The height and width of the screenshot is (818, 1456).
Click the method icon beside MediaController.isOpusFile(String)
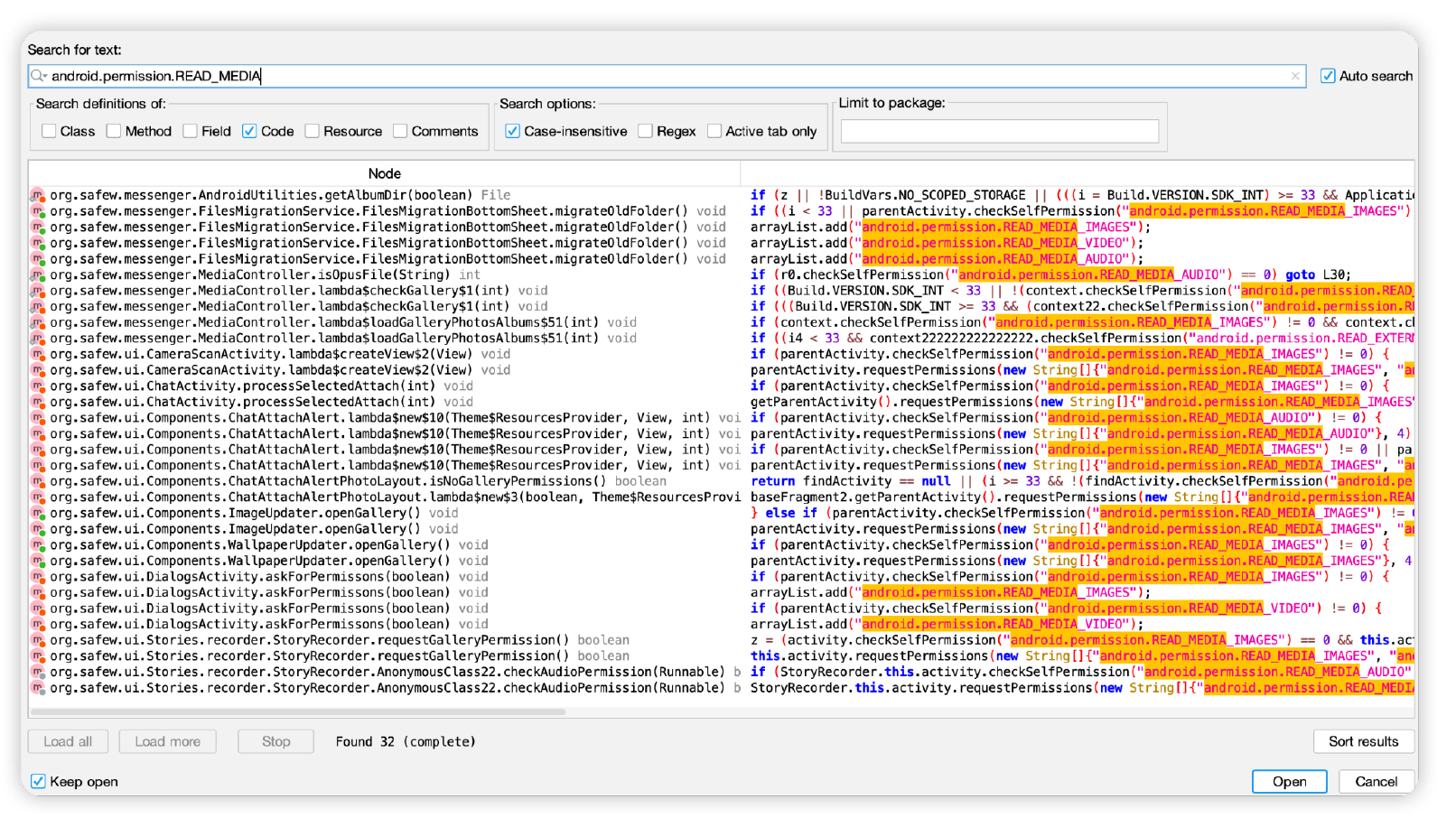pos(38,274)
